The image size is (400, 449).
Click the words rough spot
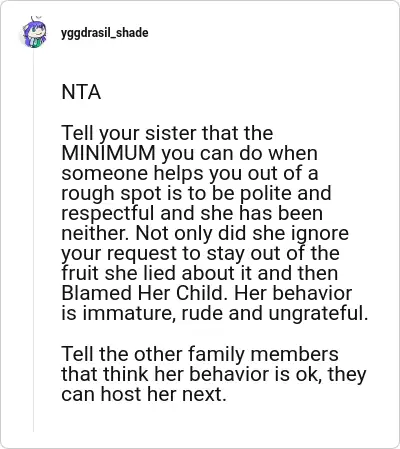(x=111, y=193)
